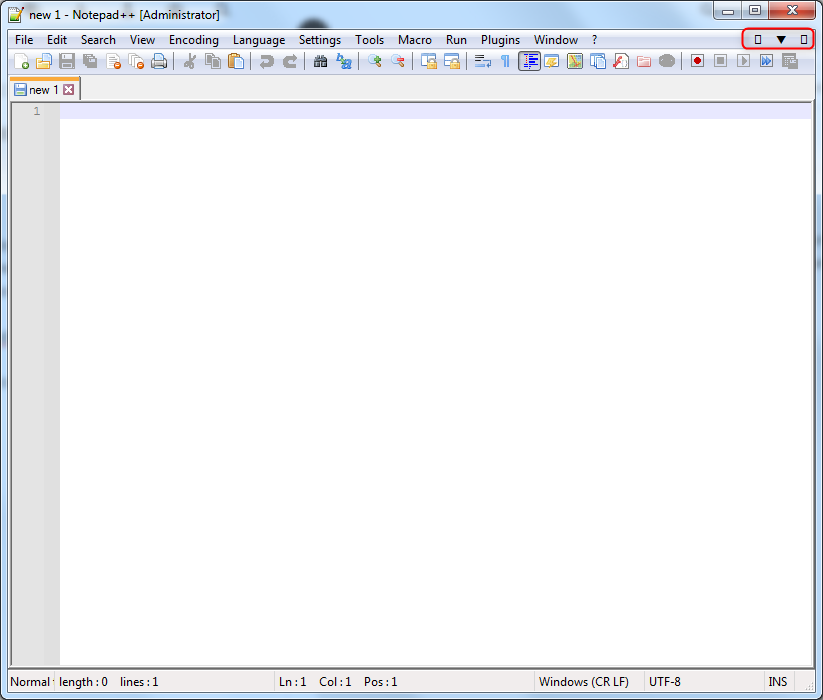Image resolution: width=823 pixels, height=700 pixels.
Task: Click the Open file folder icon
Action: 44,61
